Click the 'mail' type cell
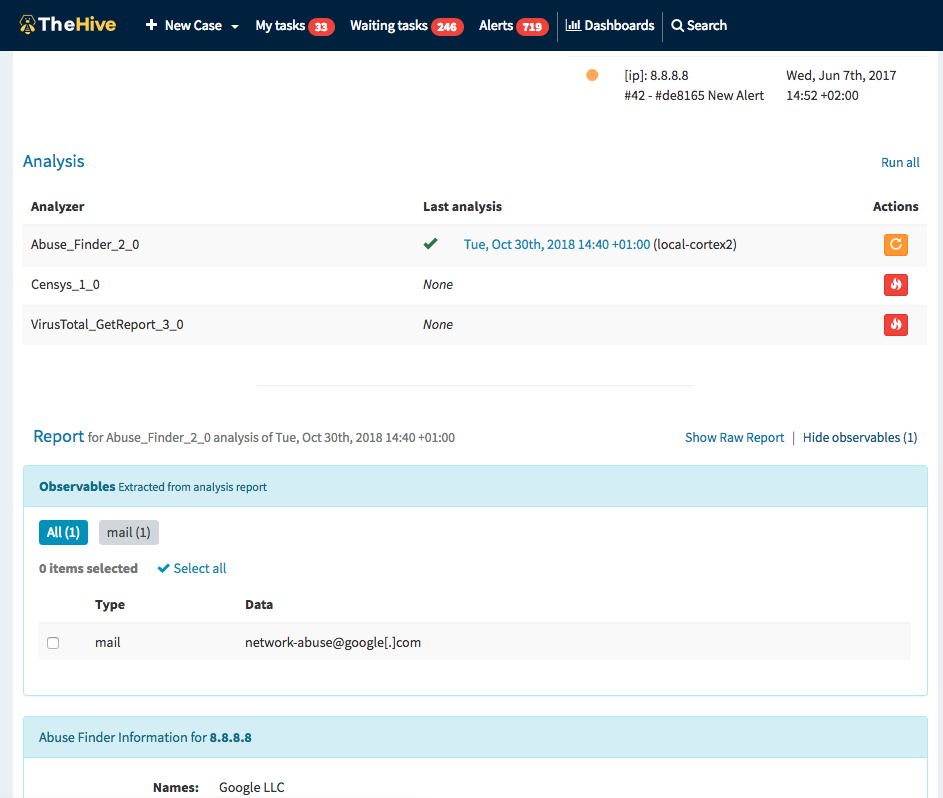Viewport: 943px width, 798px height. pos(108,642)
